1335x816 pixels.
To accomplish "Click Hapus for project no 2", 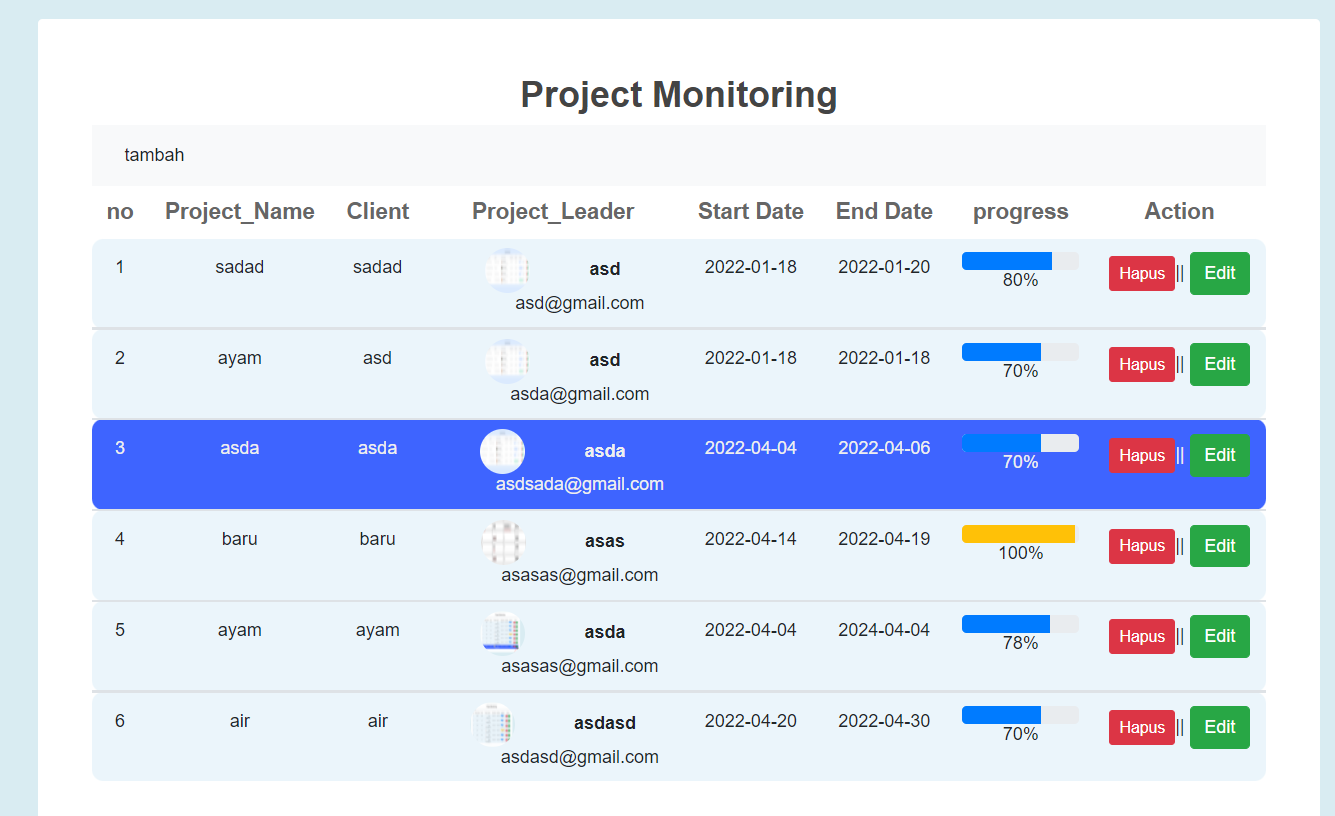I will coord(1142,365).
